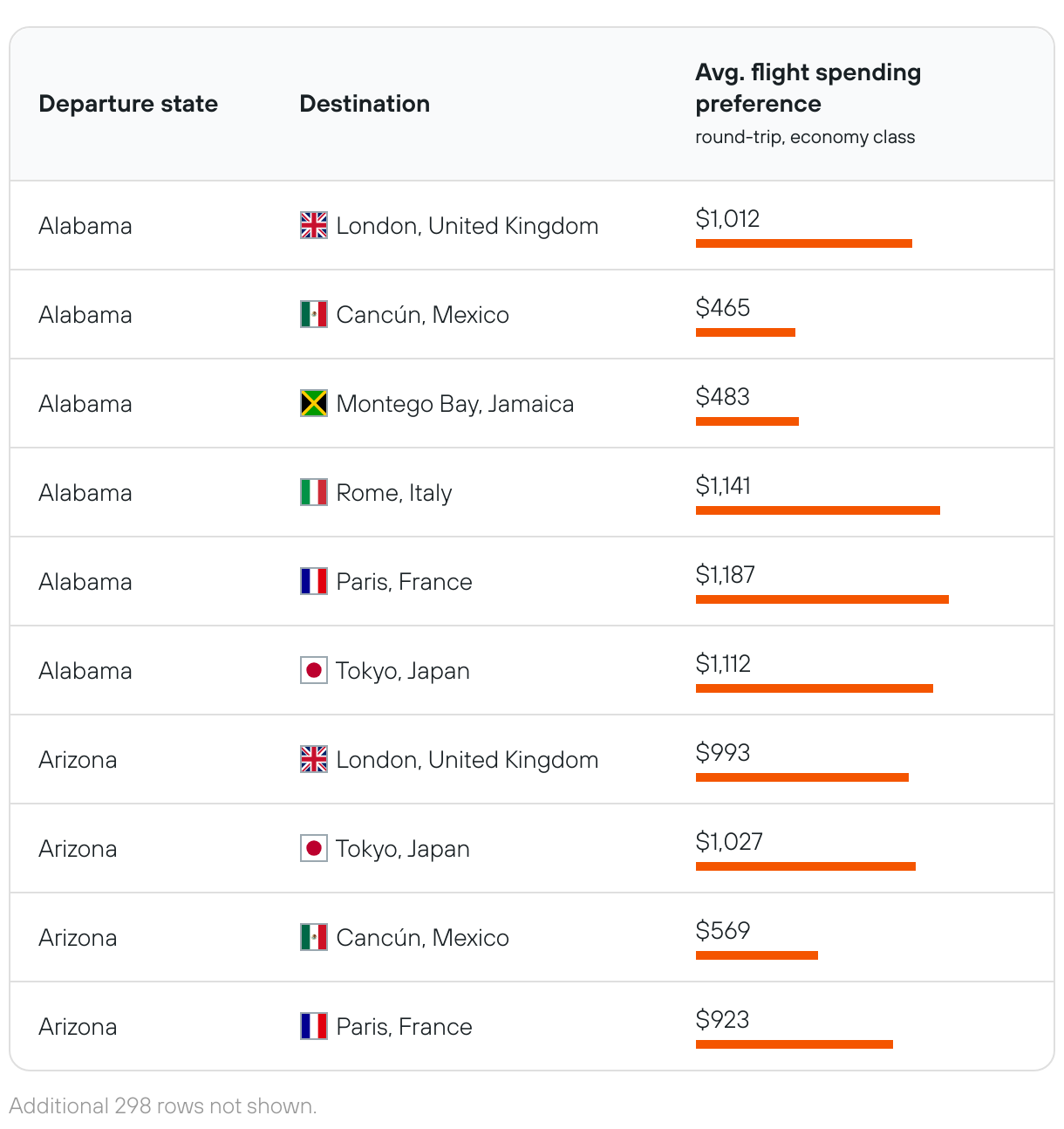Click the orange bar under $1,187
The height and width of the screenshot is (1129, 1064).
[x=822, y=599]
